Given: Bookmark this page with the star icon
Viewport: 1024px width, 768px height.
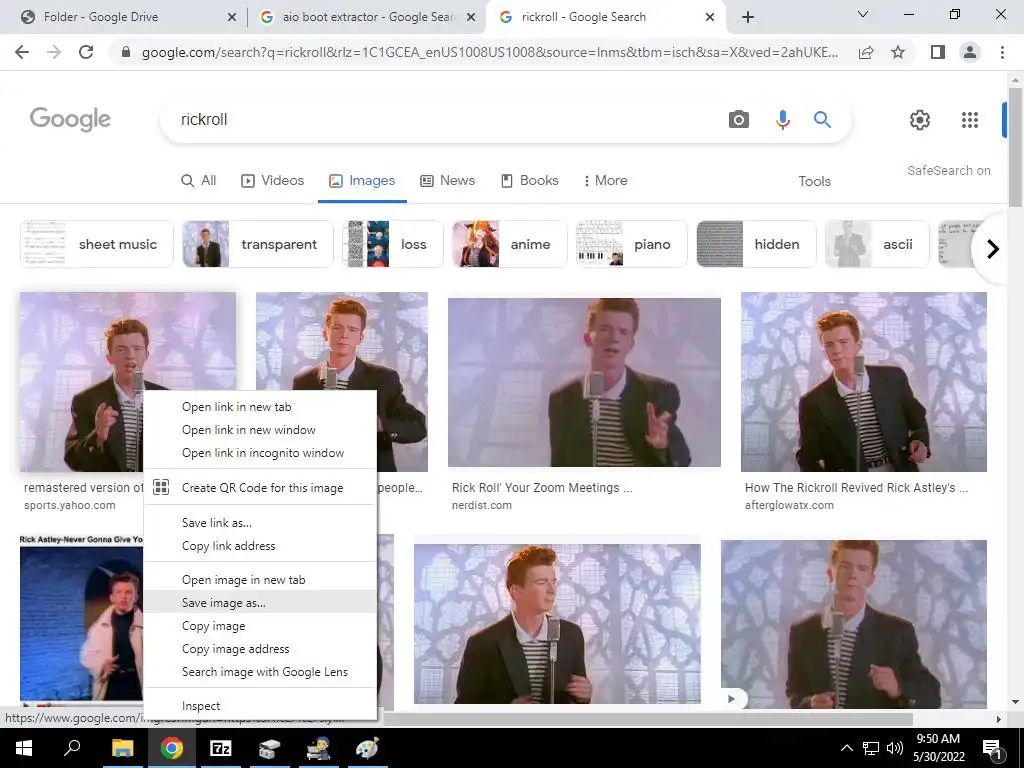Looking at the screenshot, I should tap(898, 52).
